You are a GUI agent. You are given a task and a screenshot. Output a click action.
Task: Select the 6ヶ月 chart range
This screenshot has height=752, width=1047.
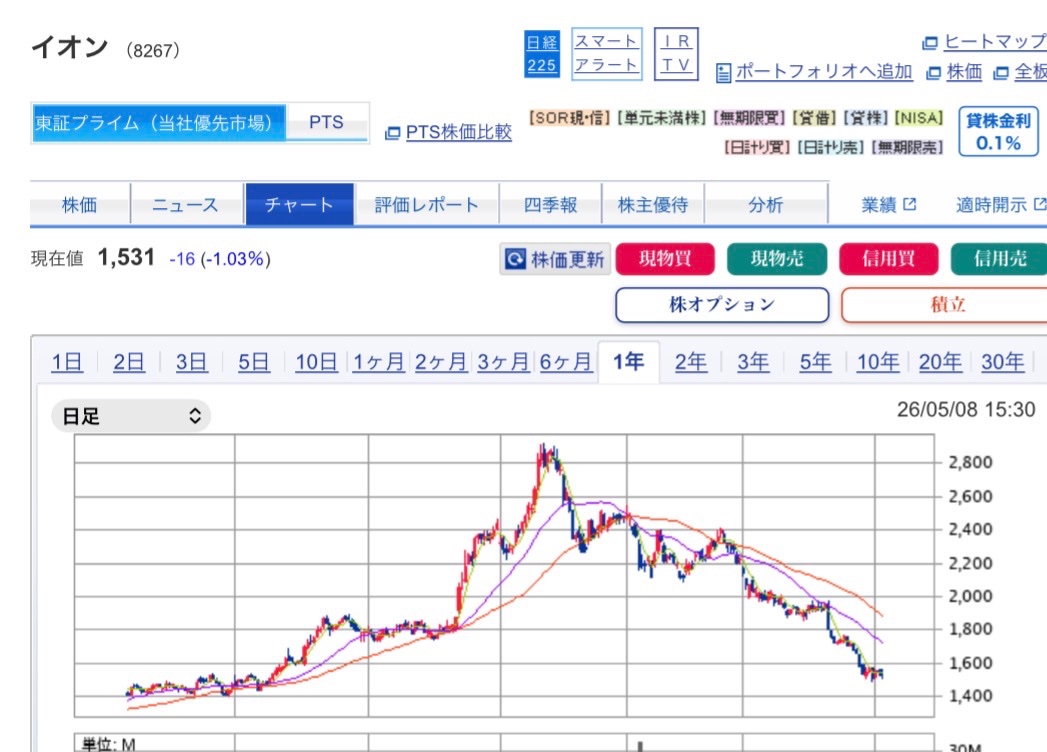coord(566,362)
